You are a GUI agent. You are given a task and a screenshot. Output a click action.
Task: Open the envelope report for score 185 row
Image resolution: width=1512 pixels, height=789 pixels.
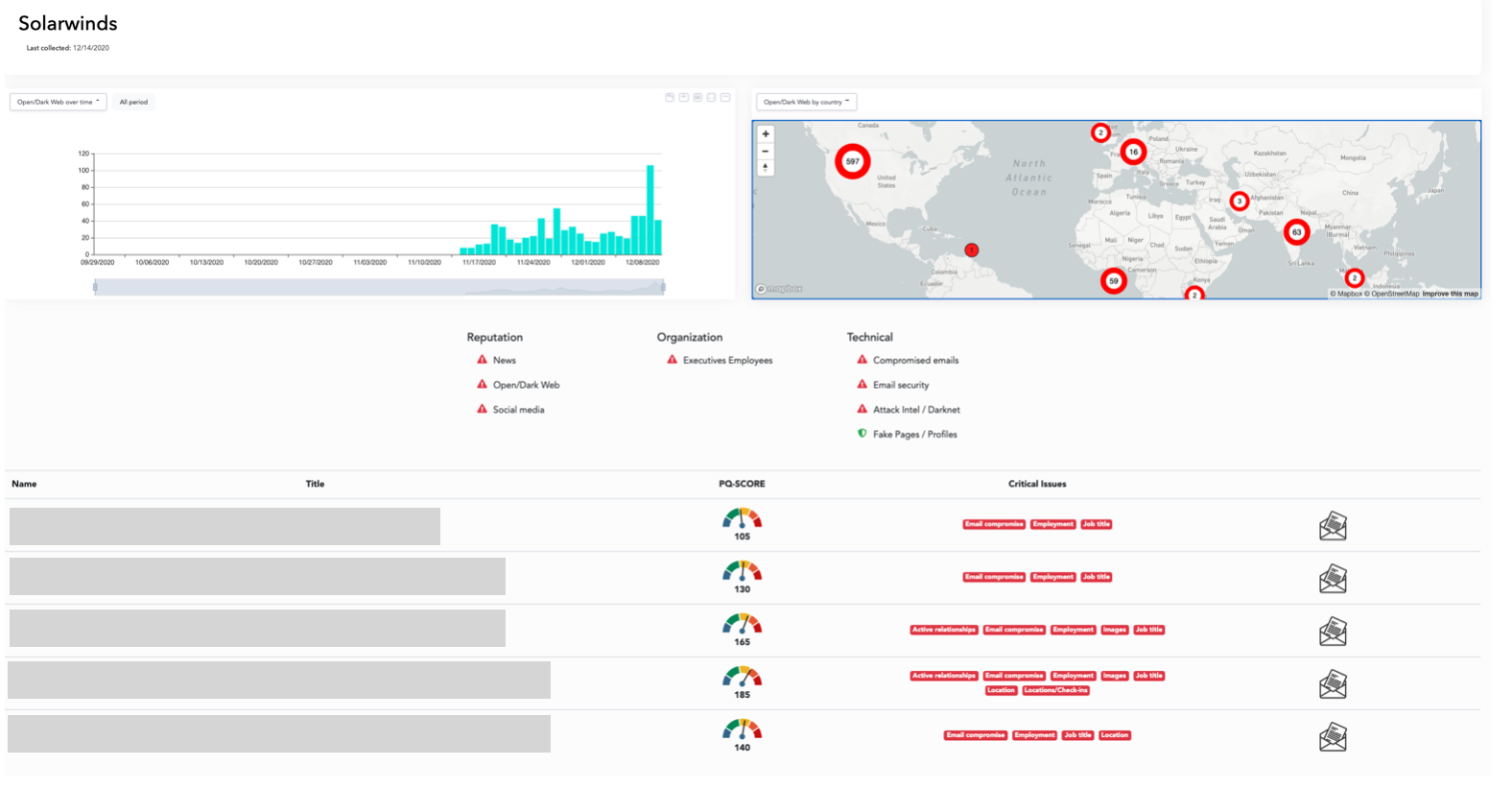click(1333, 684)
